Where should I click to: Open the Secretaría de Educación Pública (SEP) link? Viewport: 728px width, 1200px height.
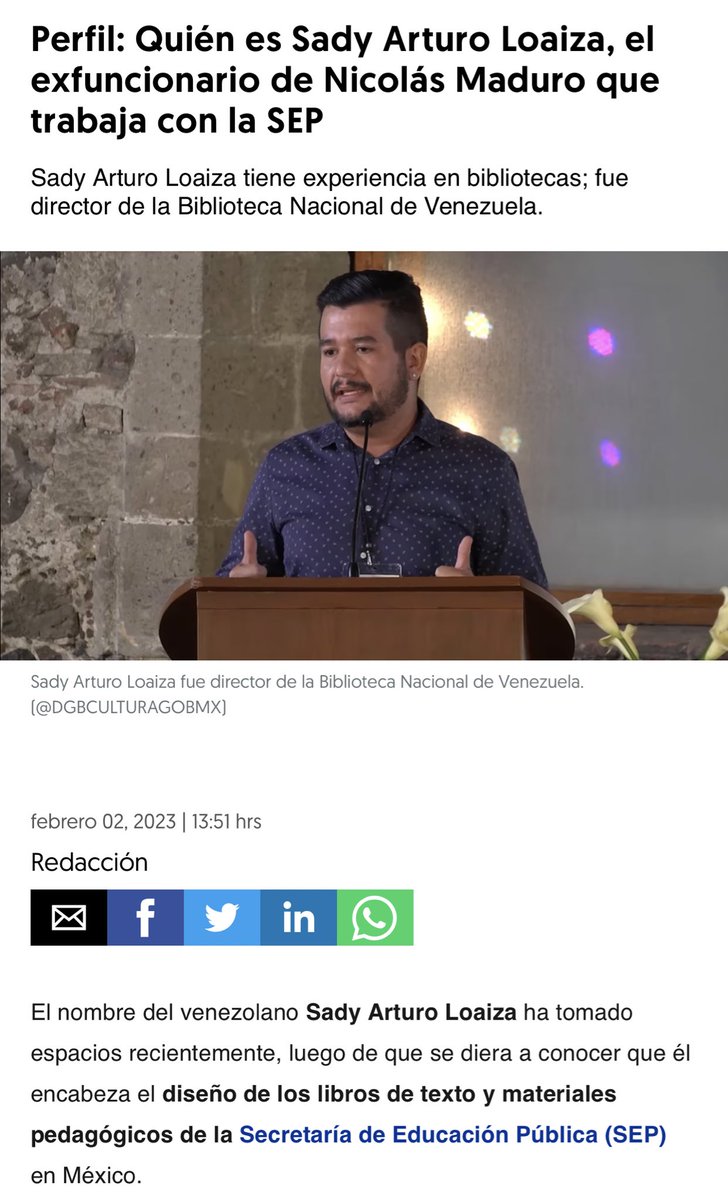coord(452,1135)
